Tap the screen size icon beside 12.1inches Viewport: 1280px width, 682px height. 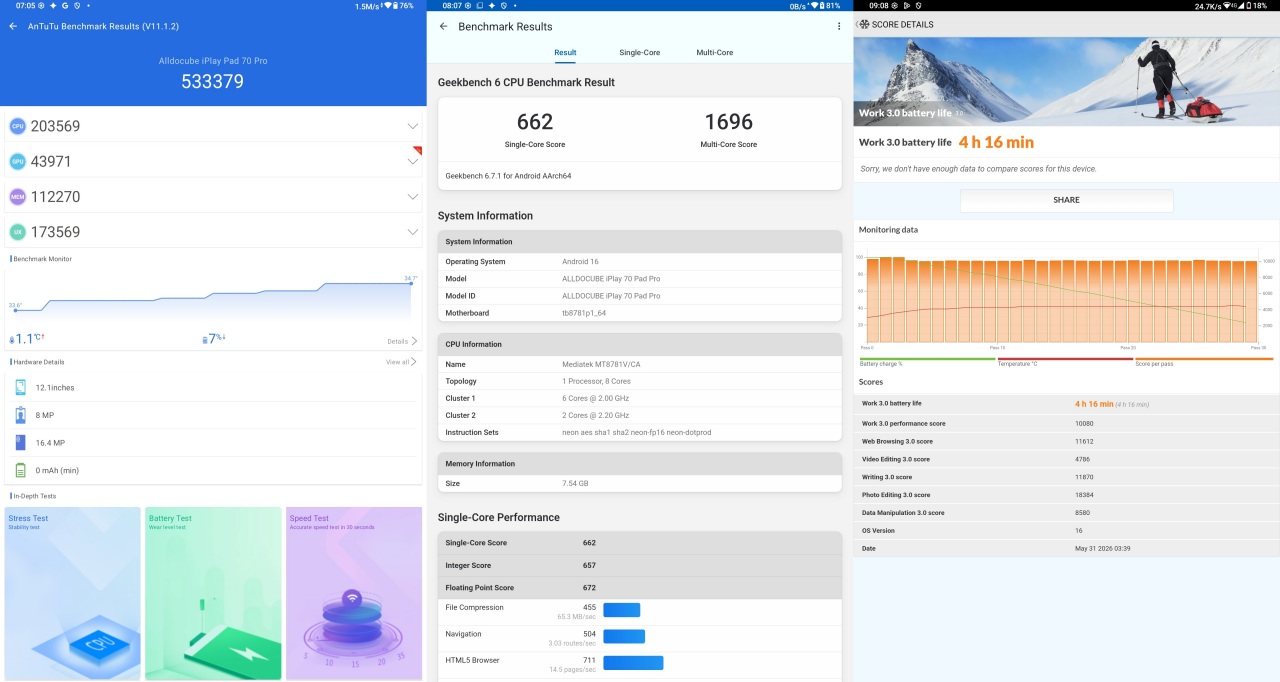pyautogui.click(x=21, y=387)
